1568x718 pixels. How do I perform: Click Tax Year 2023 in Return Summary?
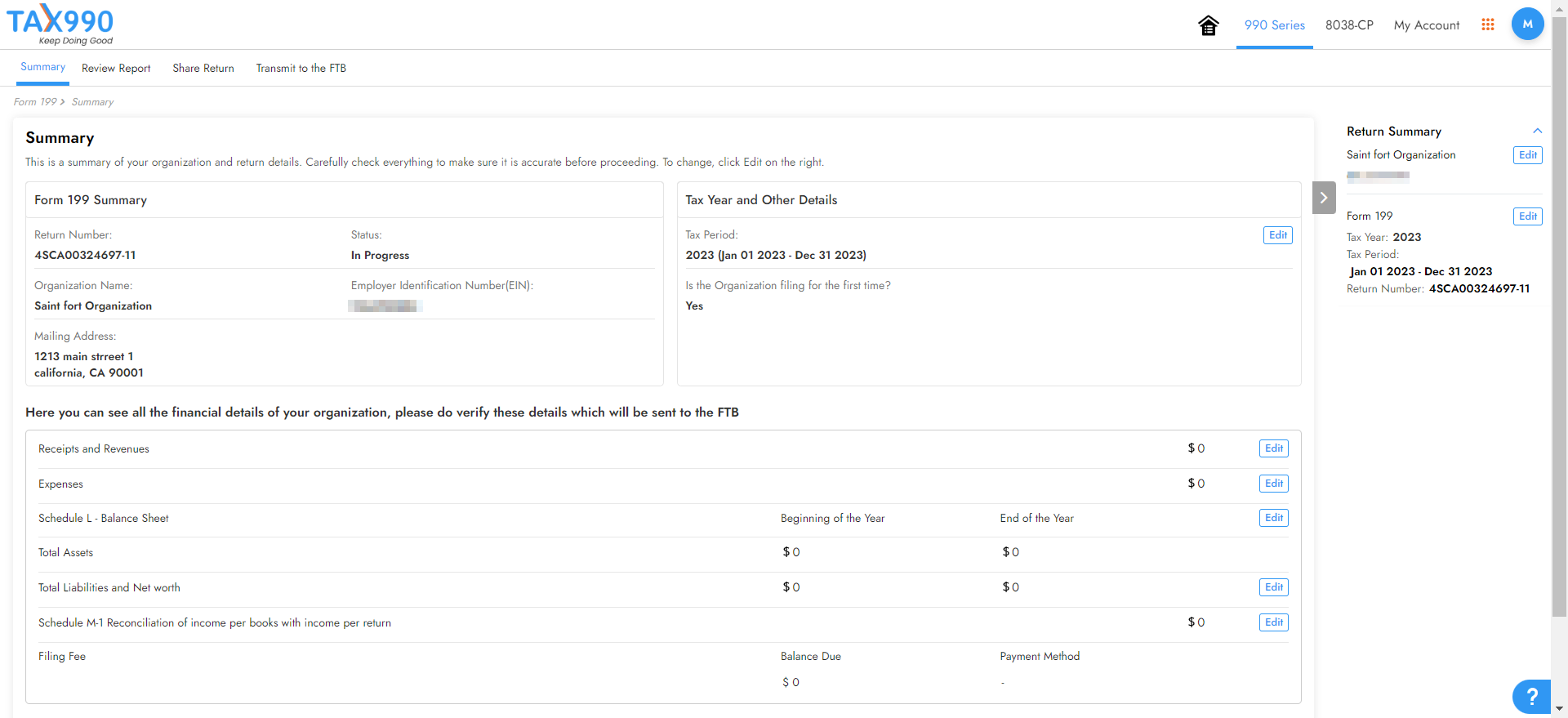pyautogui.click(x=1406, y=237)
